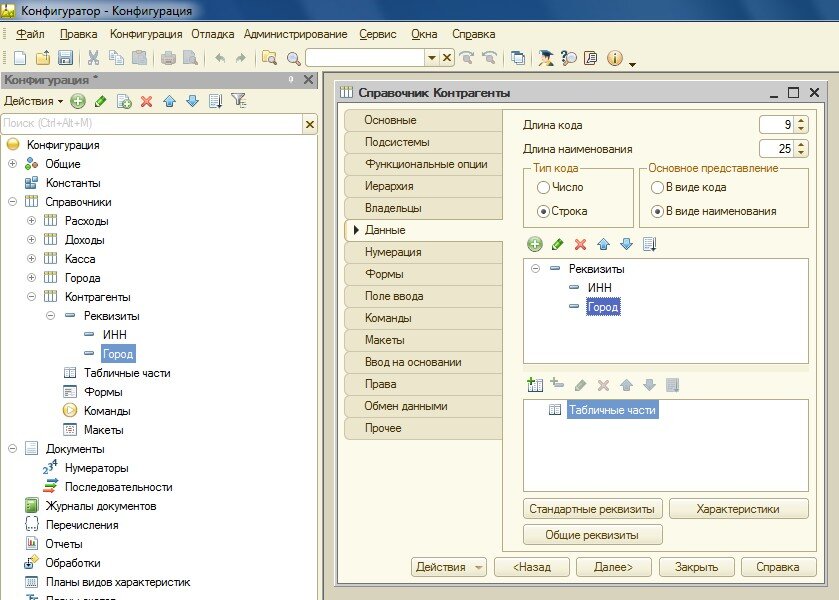Screen dimensions: 839x600
Task: Click the Undo arrow icon
Action: coord(219,58)
